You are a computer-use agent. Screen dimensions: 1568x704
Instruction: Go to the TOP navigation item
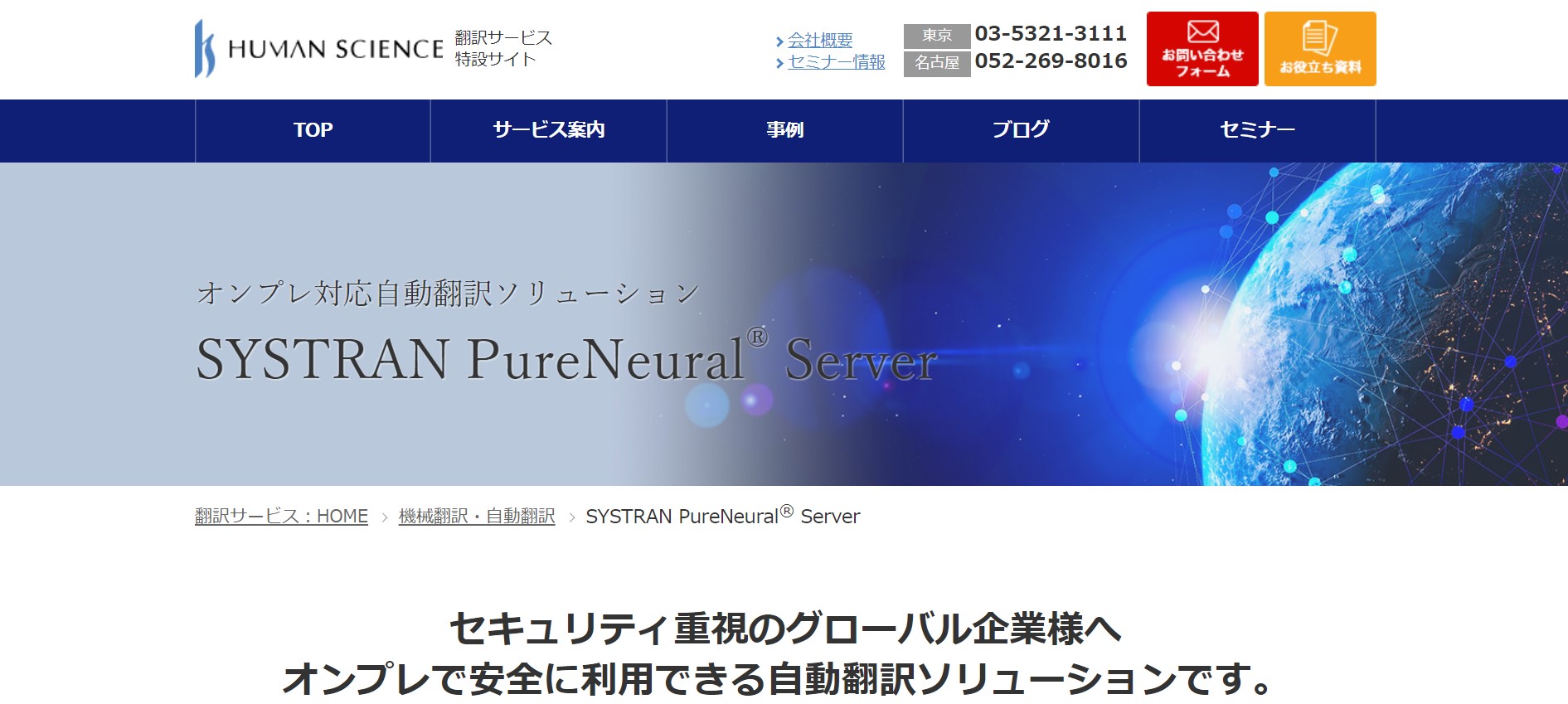coord(313,130)
